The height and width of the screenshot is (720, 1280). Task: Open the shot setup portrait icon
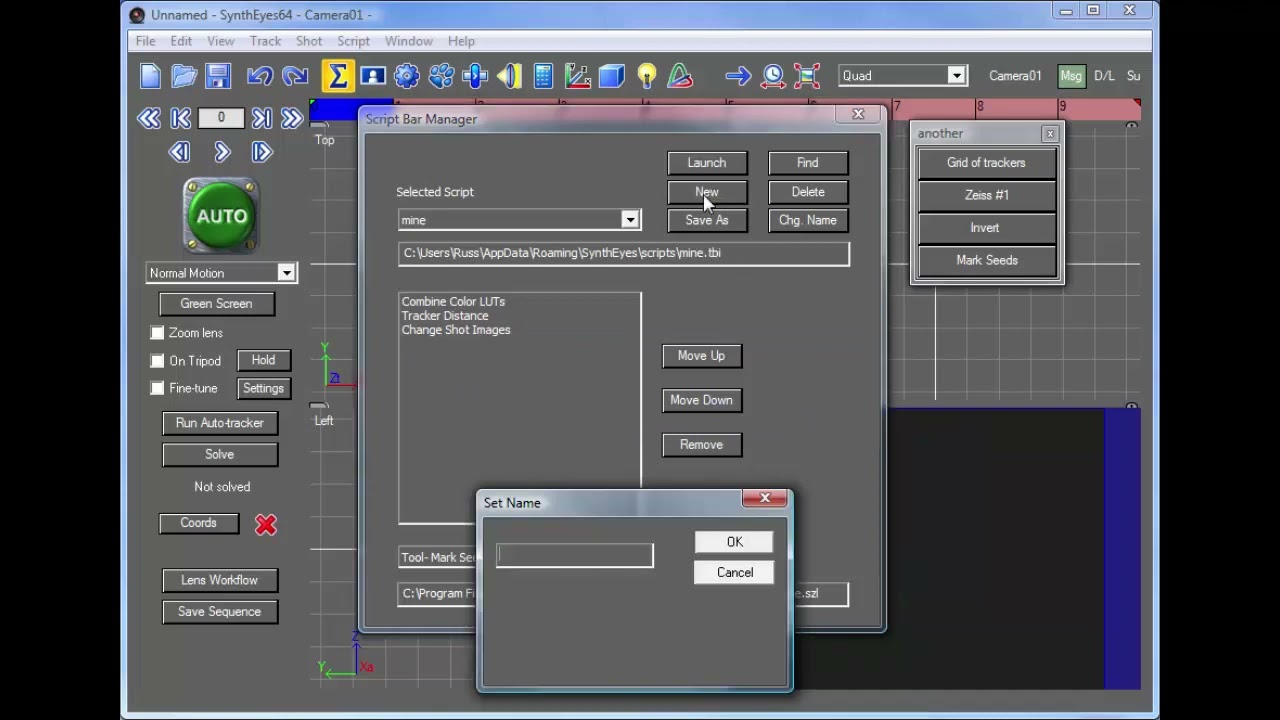tap(373, 76)
